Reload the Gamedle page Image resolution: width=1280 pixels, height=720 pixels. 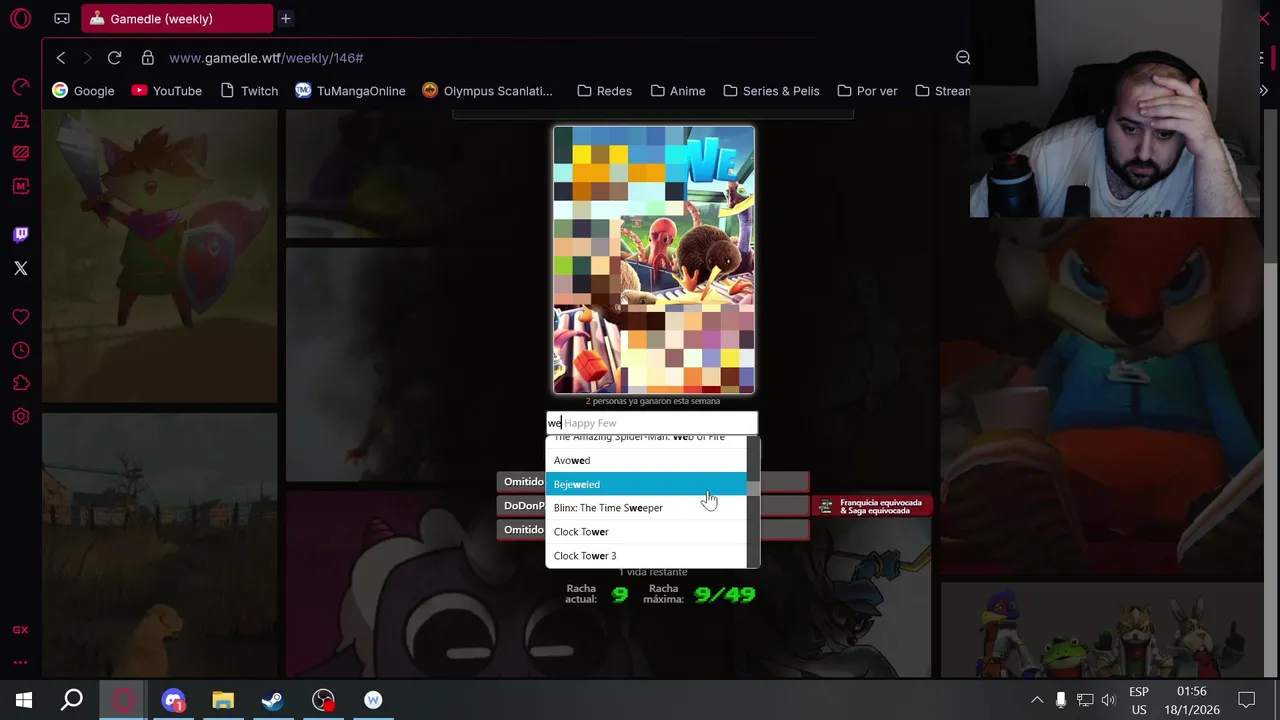point(114,58)
